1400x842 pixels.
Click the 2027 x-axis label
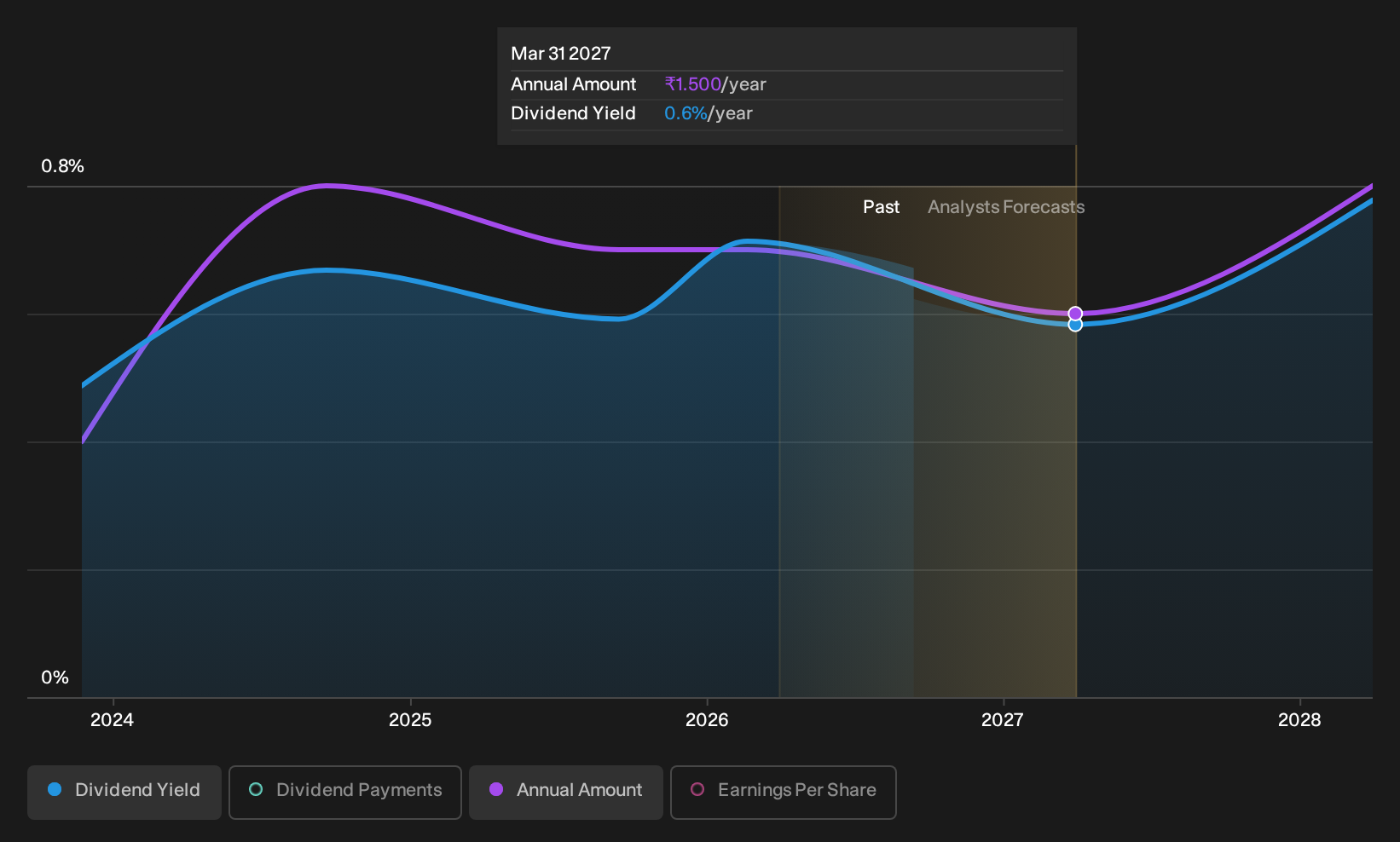(1003, 720)
